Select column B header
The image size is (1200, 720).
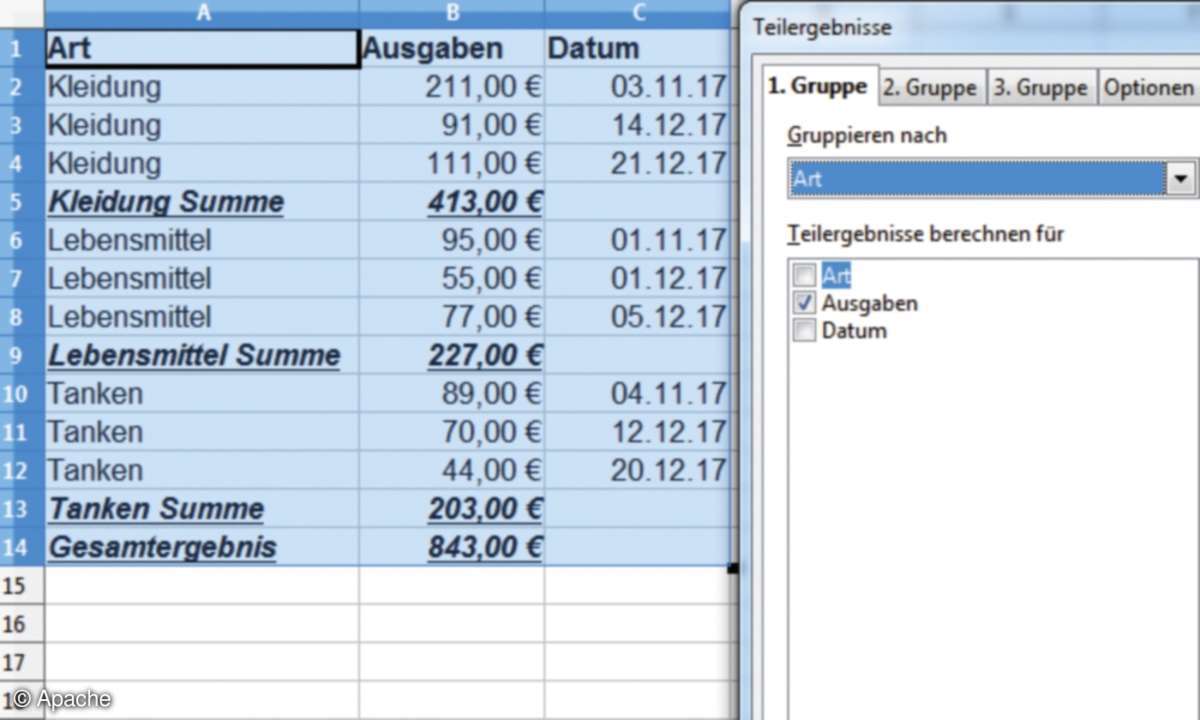452,13
